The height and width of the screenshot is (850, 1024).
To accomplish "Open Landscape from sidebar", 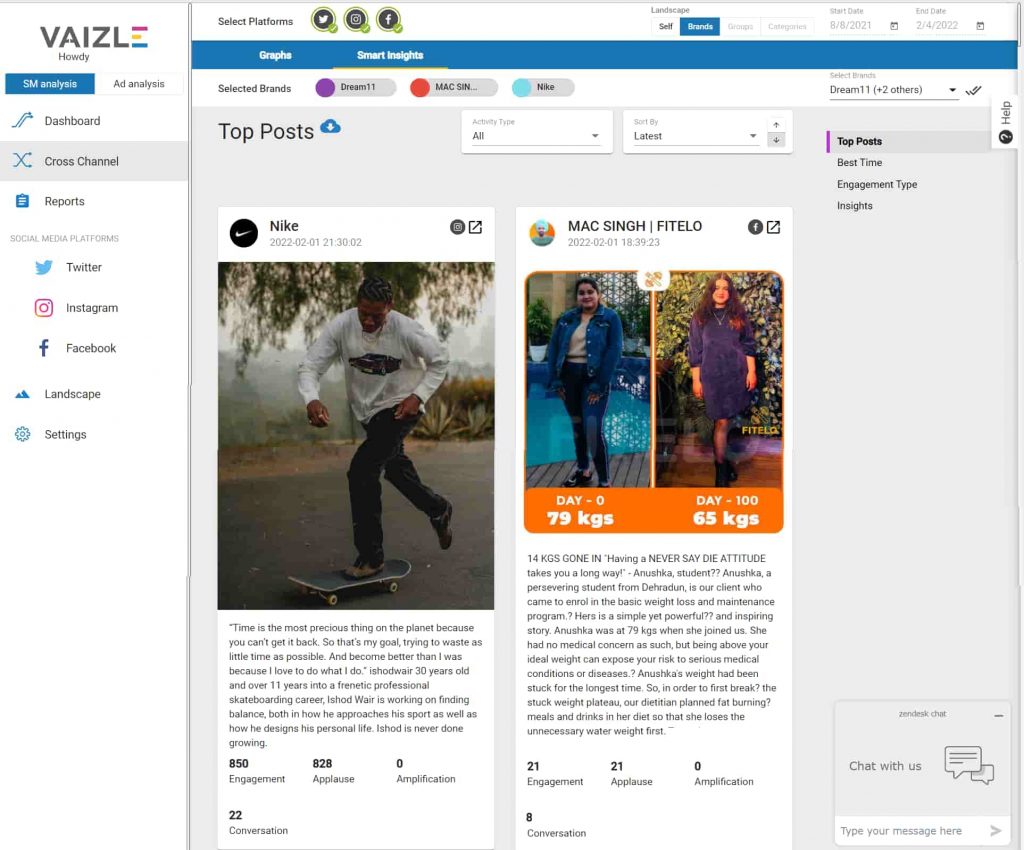I will [x=94, y=394].
